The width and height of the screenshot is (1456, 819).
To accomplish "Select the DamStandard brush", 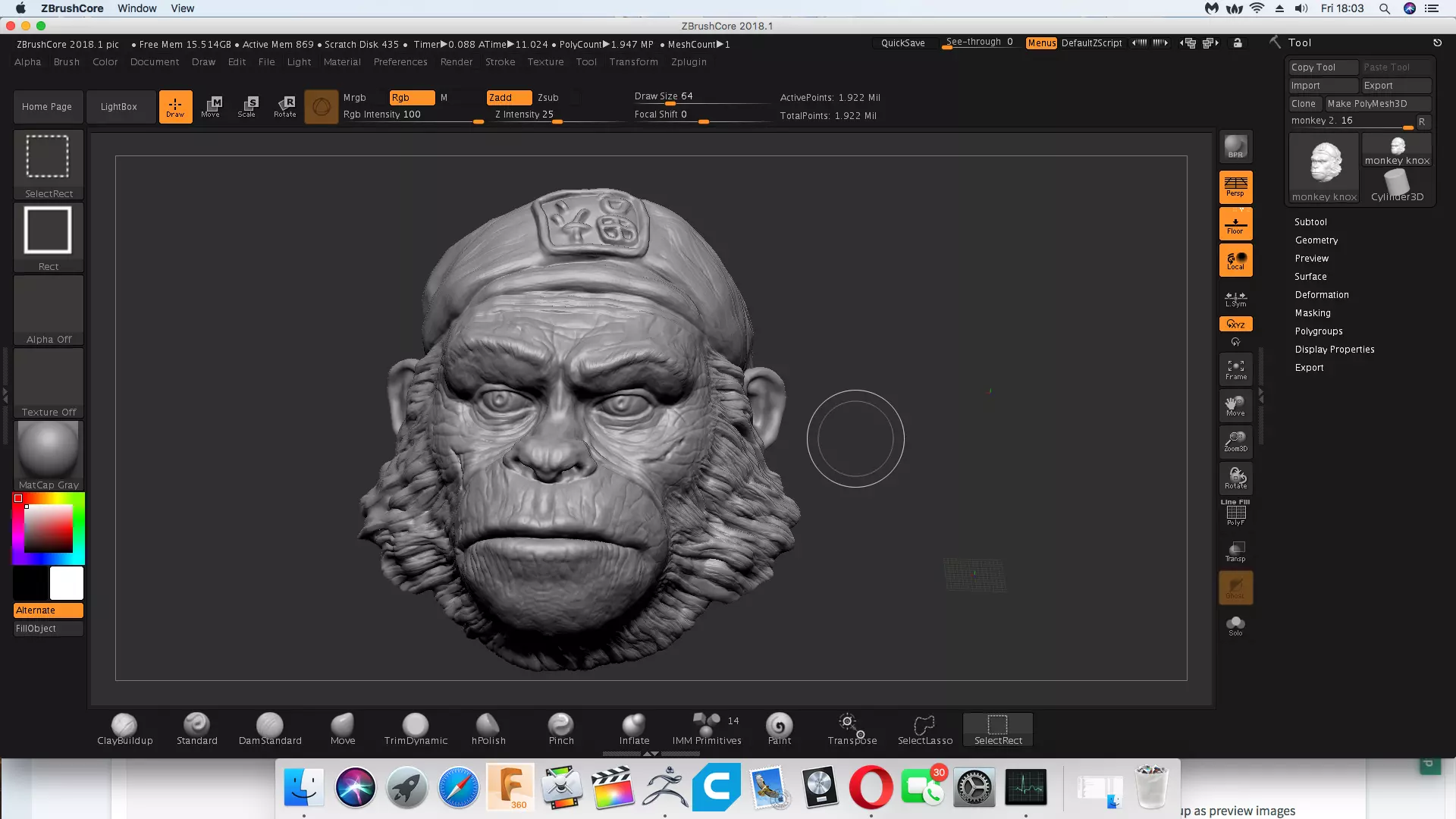I will tap(270, 730).
